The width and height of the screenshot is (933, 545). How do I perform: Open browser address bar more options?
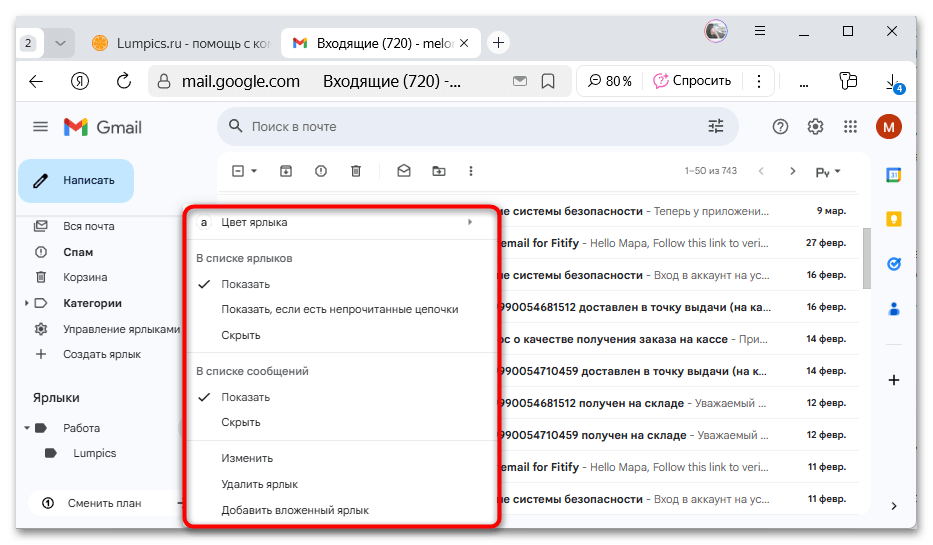(x=759, y=81)
